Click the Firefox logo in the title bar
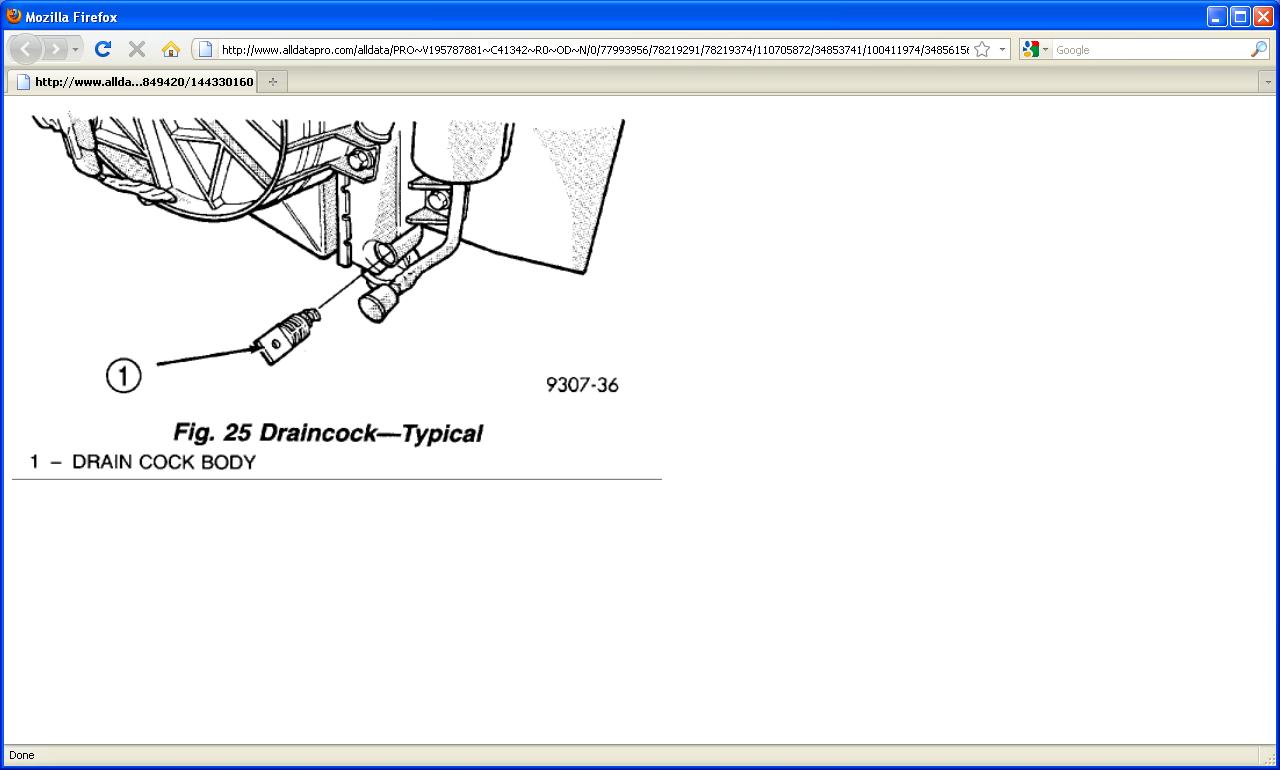The width and height of the screenshot is (1280, 770). pyautogui.click(x=14, y=16)
